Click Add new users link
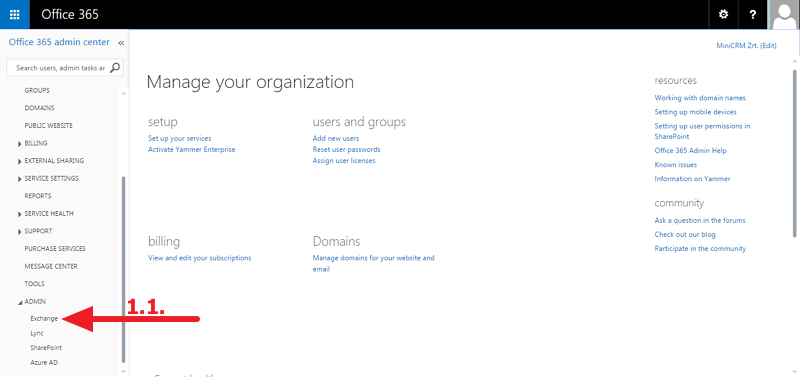The image size is (800, 377). 336,138
